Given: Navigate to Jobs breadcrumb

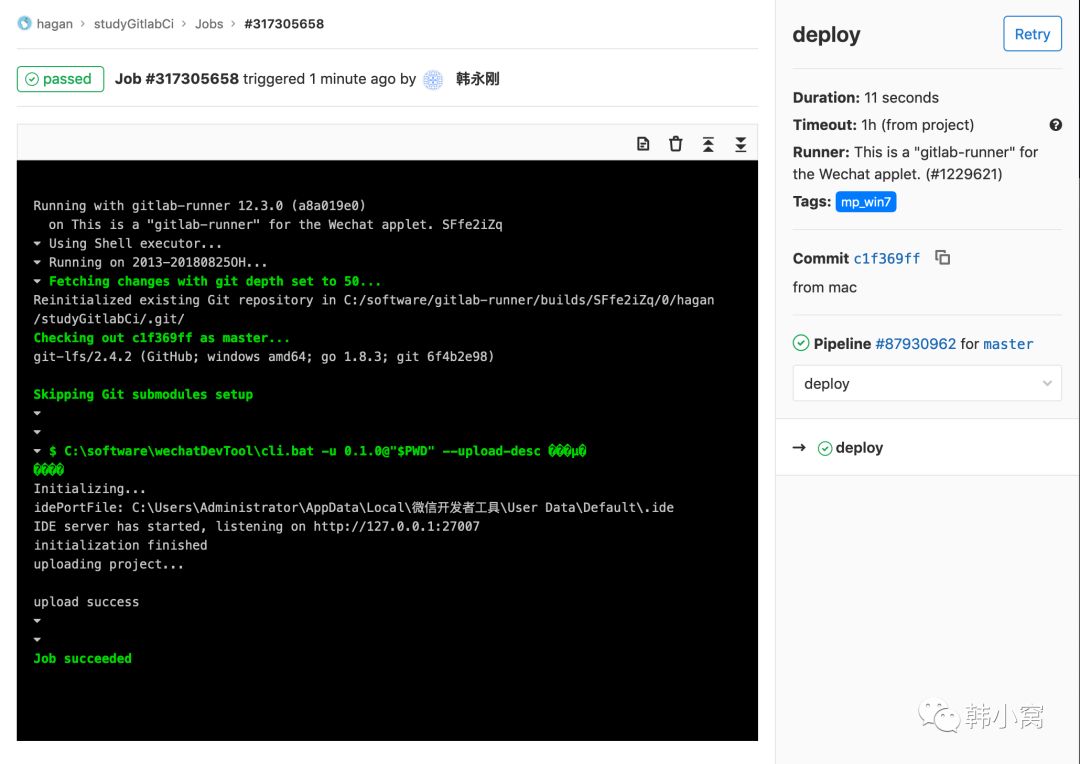Looking at the screenshot, I should [x=209, y=24].
